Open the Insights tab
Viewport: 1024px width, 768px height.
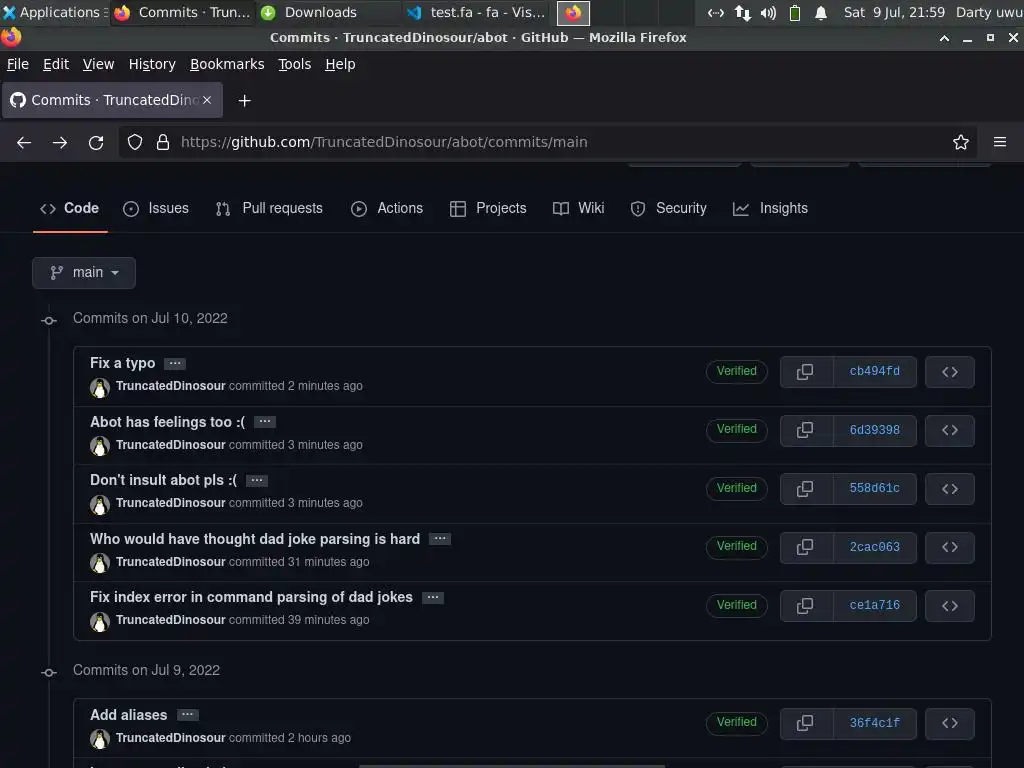pyautogui.click(x=771, y=208)
